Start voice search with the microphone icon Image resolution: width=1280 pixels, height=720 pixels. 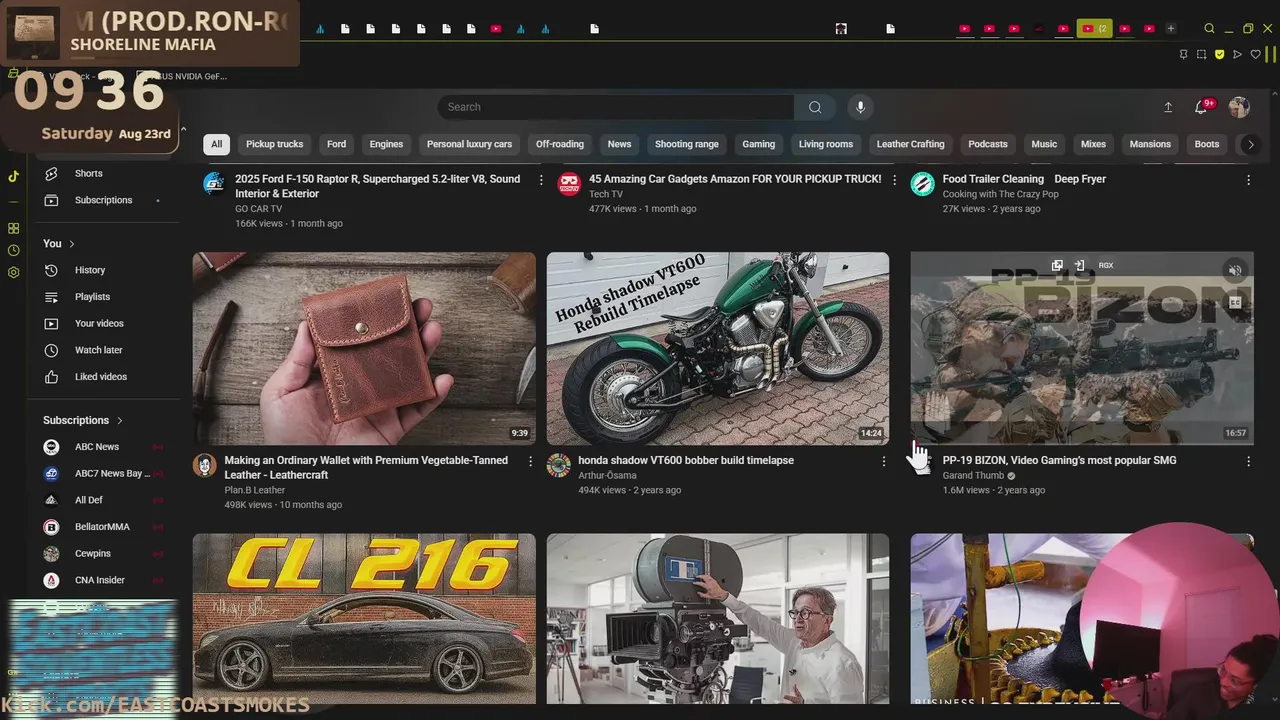point(860,107)
